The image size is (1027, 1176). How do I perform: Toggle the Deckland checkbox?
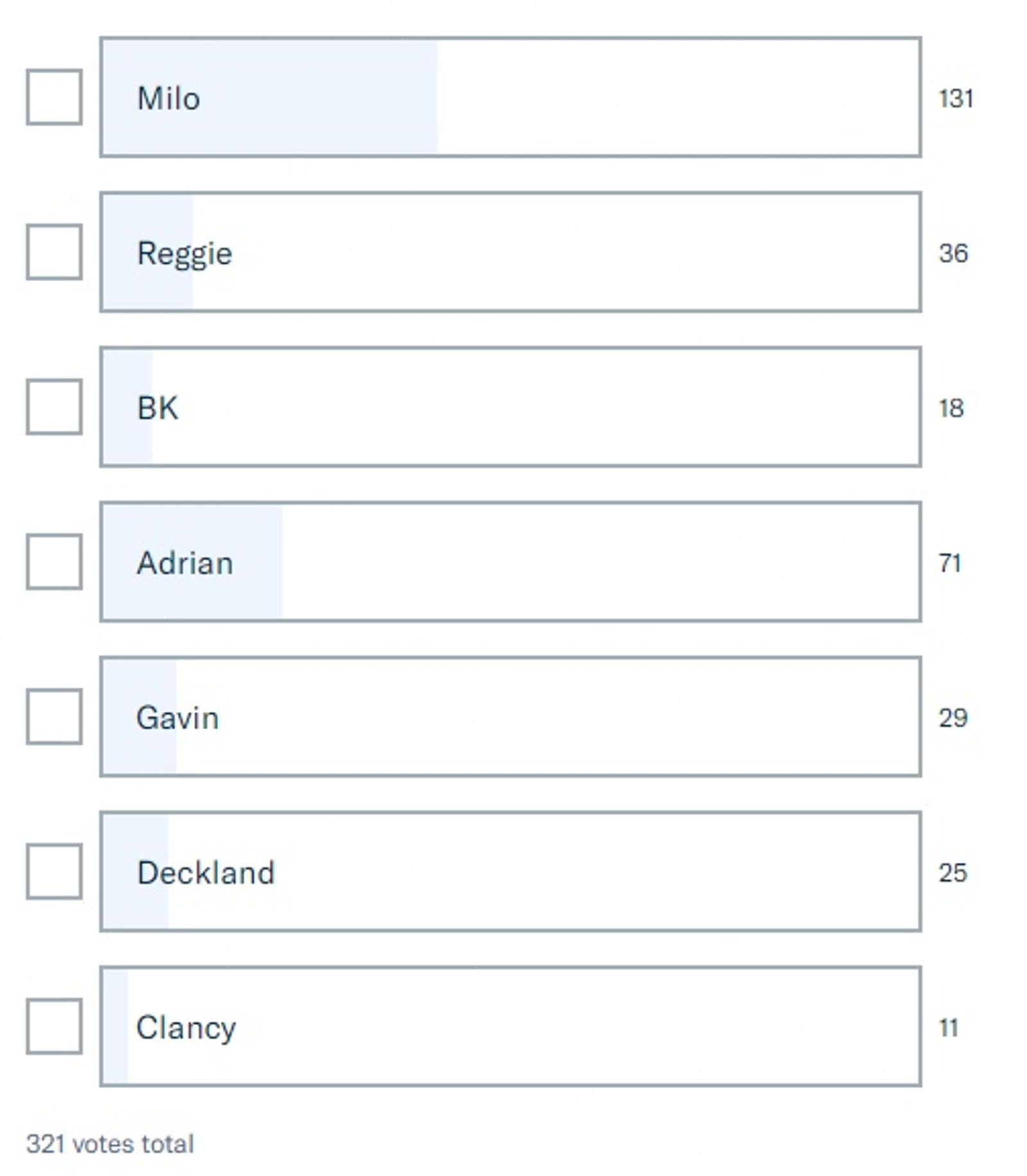[x=54, y=871]
